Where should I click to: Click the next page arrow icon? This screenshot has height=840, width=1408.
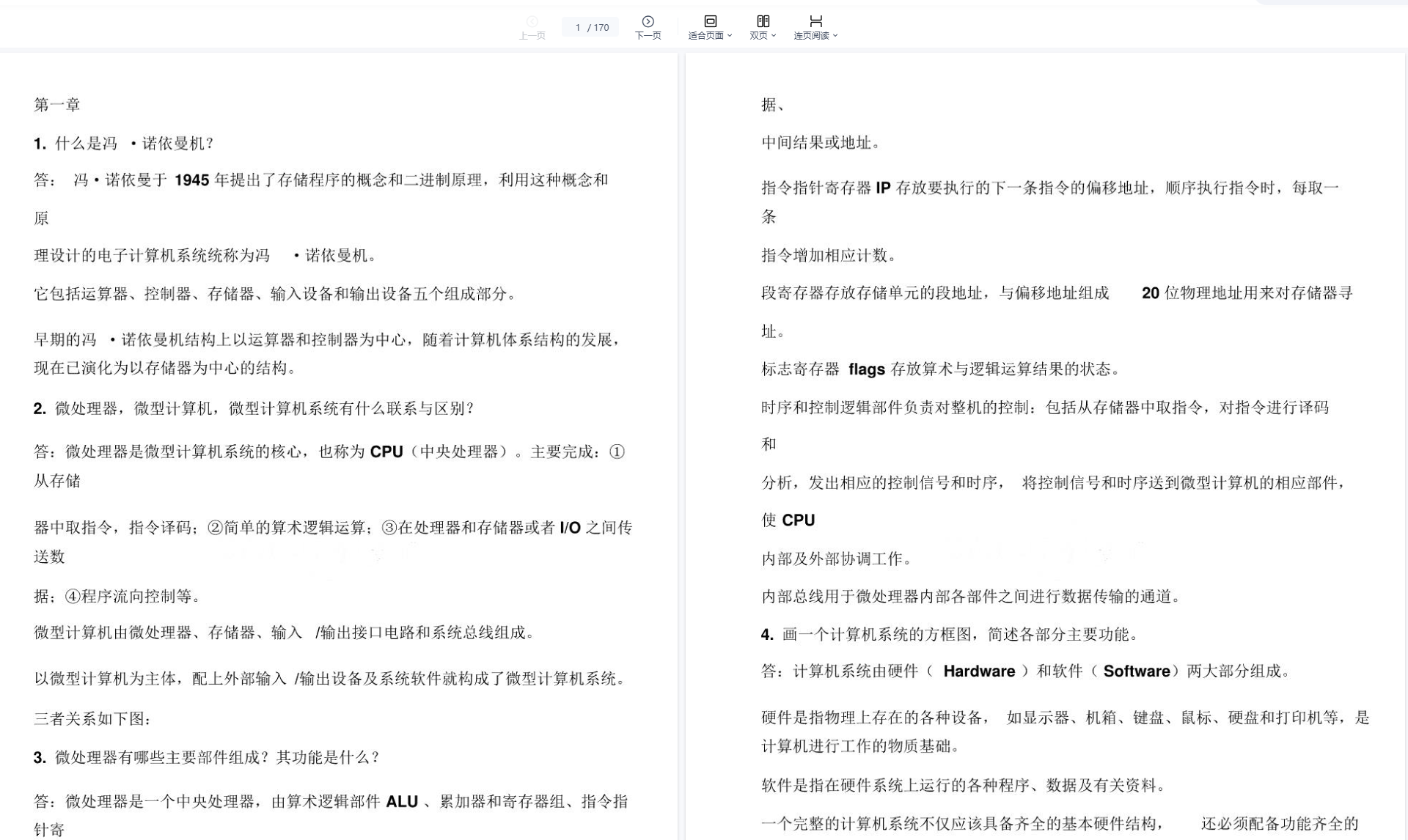(x=648, y=21)
